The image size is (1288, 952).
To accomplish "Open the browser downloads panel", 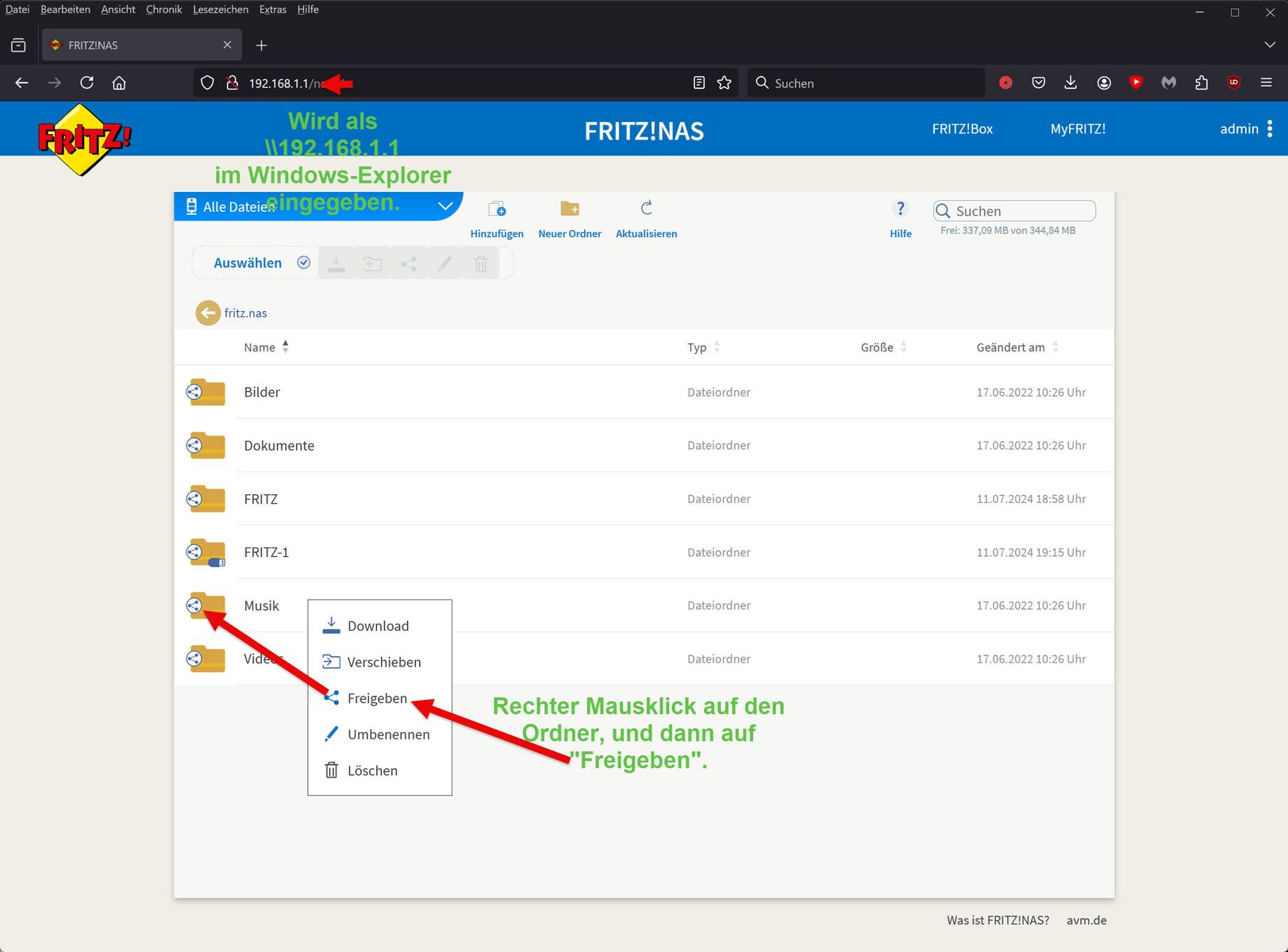I will [x=1071, y=83].
